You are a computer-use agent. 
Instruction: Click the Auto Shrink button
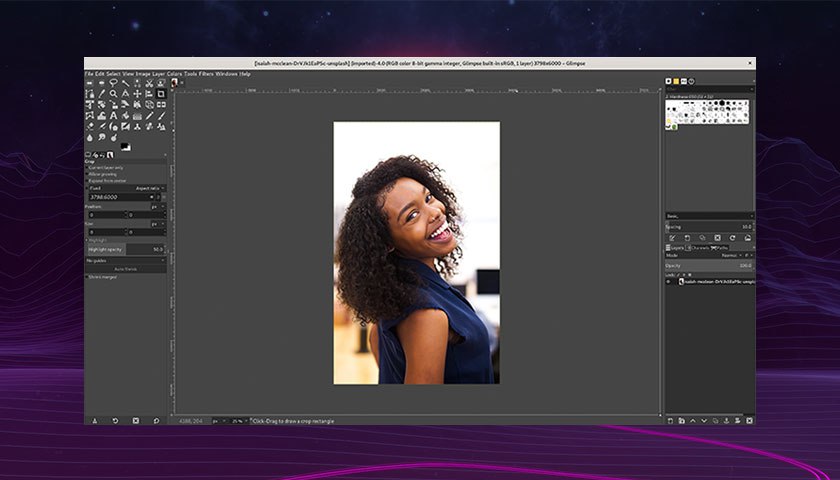pyautogui.click(x=125, y=269)
